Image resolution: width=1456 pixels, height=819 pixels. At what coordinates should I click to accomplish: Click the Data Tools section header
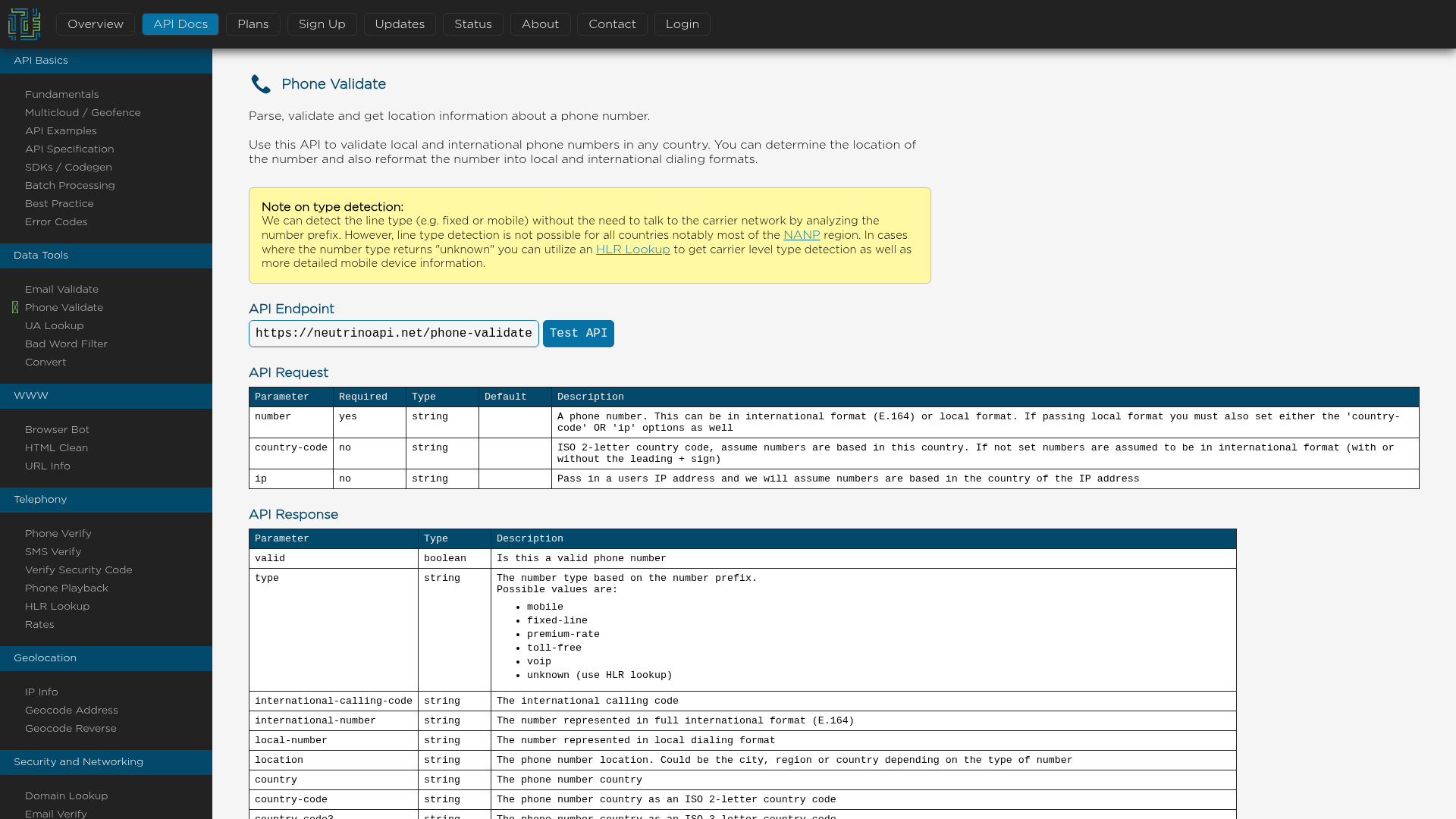(106, 256)
